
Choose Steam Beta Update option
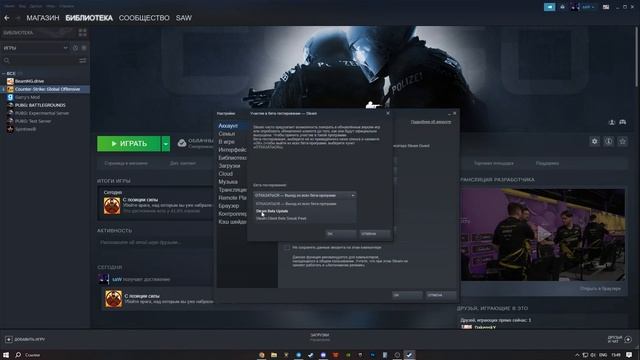pos(304,211)
